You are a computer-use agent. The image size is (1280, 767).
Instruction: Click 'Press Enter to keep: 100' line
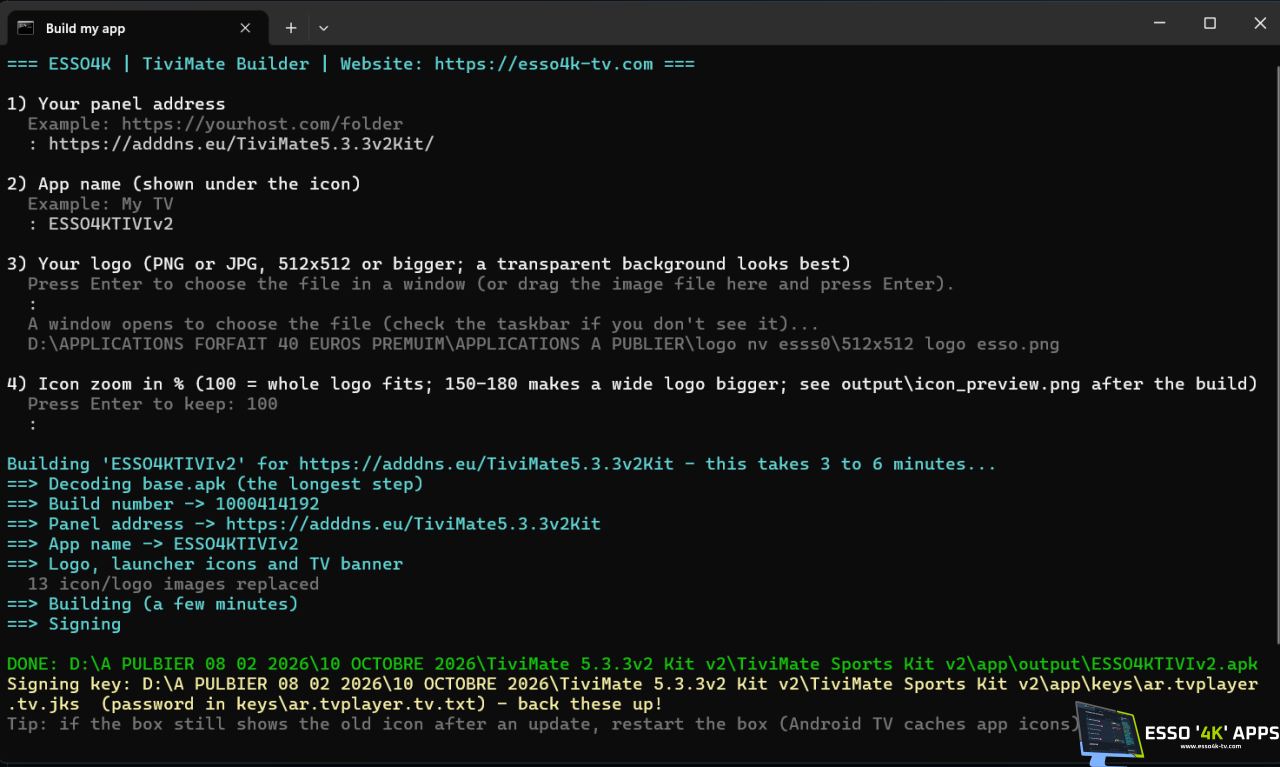(x=153, y=404)
